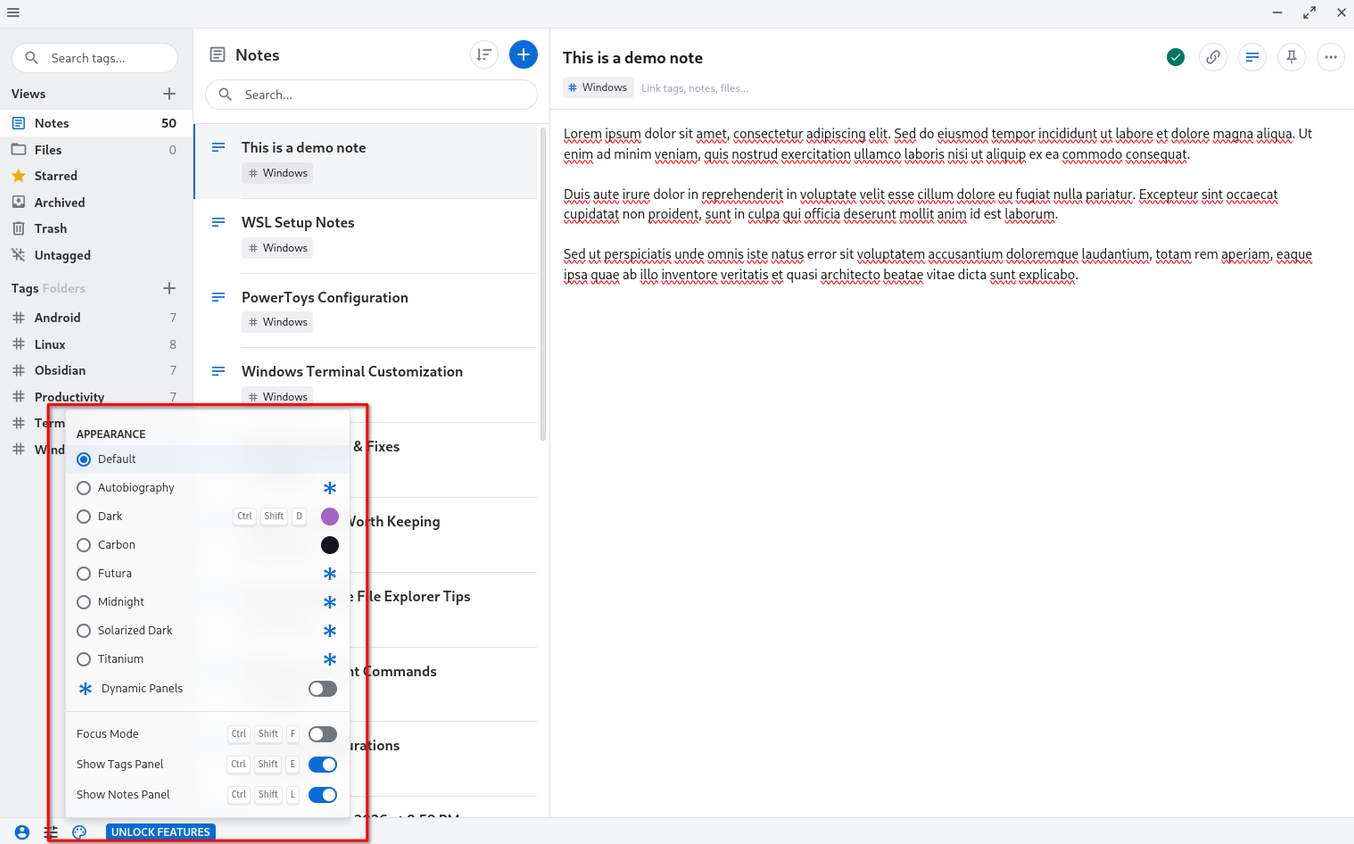The width and height of the screenshot is (1354, 844).
Task: Click the notes list scrollbar
Action: click(x=544, y=283)
